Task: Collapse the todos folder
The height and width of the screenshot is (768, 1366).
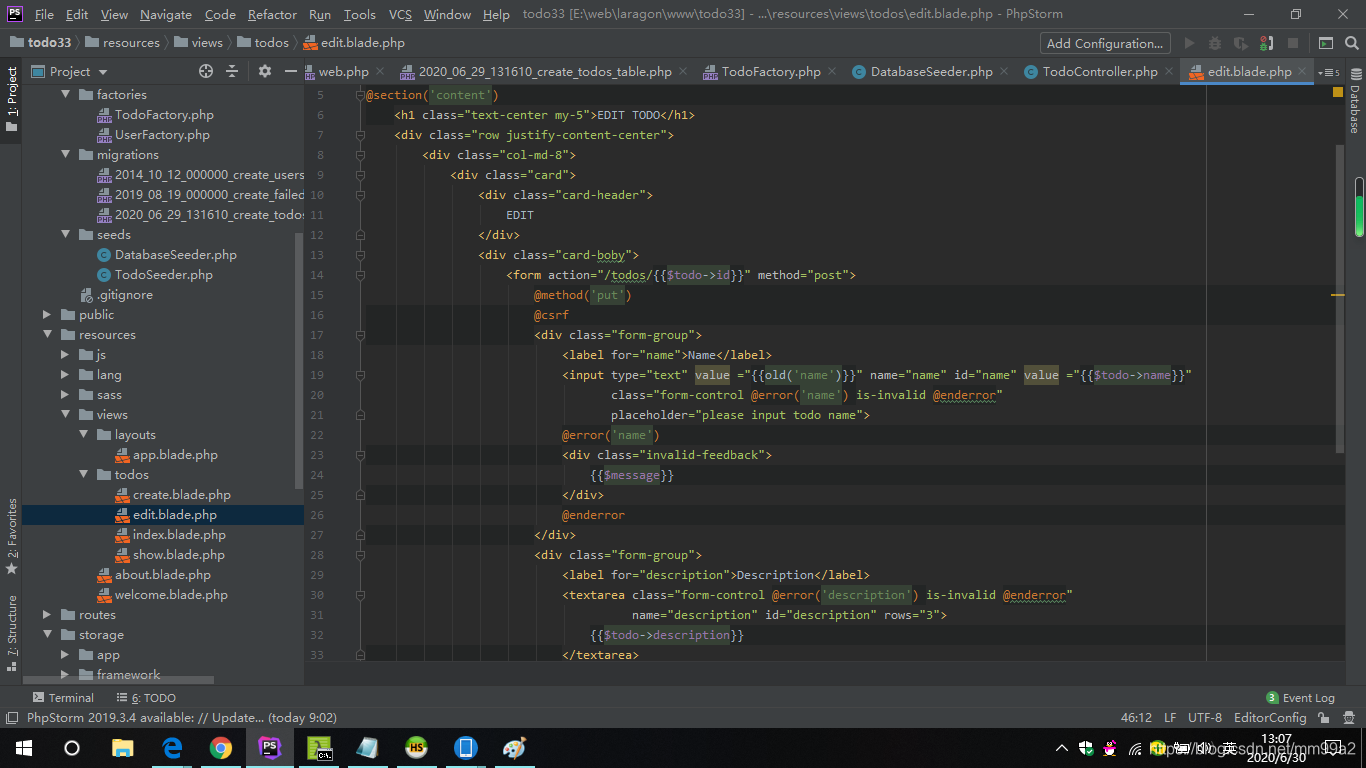Action: coord(83,475)
